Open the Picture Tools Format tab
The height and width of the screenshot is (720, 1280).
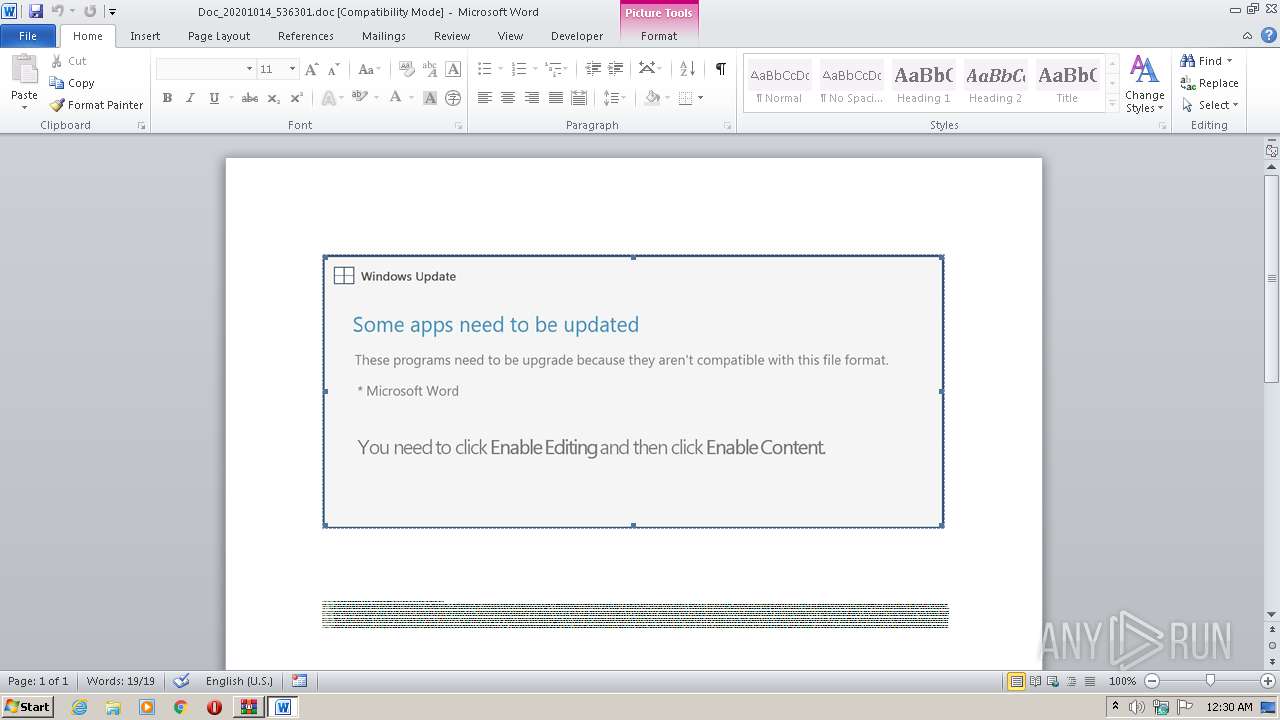click(x=659, y=36)
